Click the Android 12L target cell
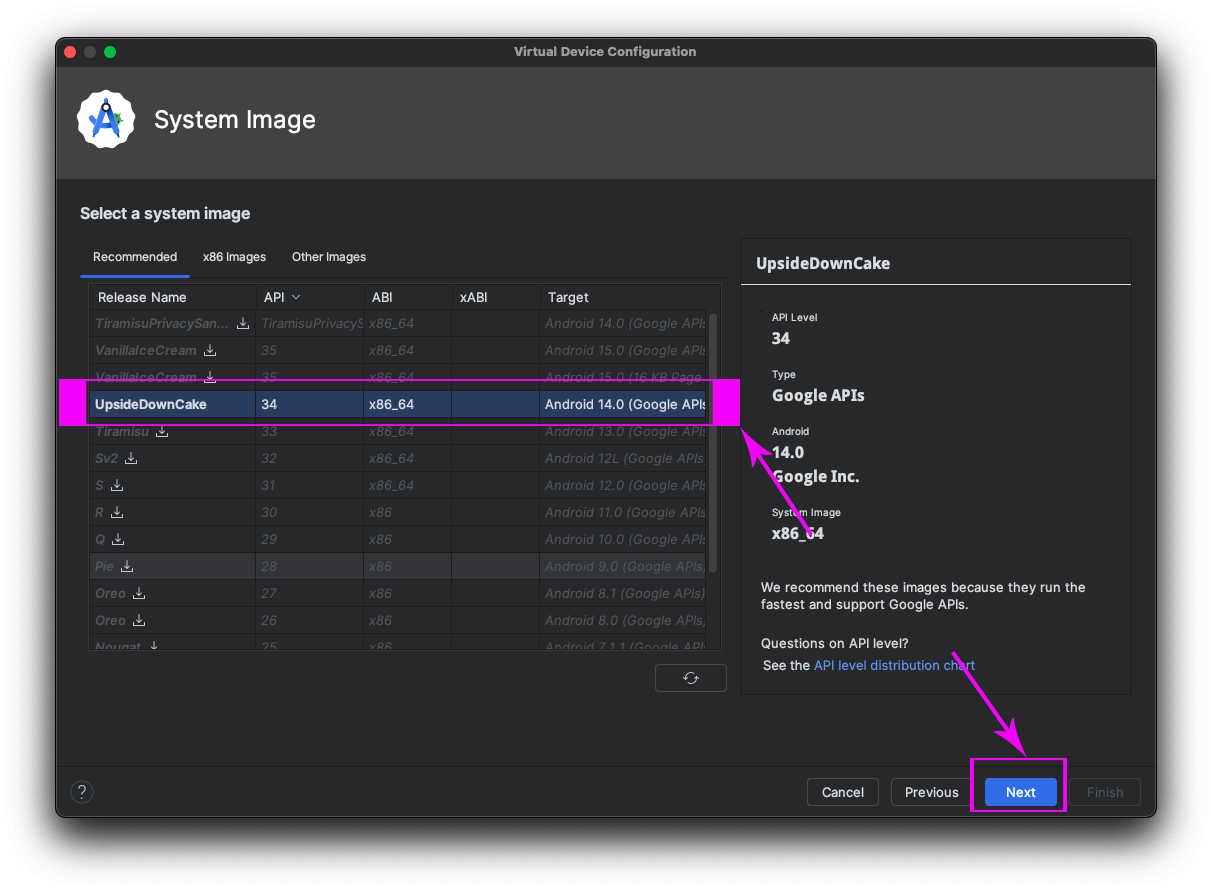1212x891 pixels. coord(623,459)
